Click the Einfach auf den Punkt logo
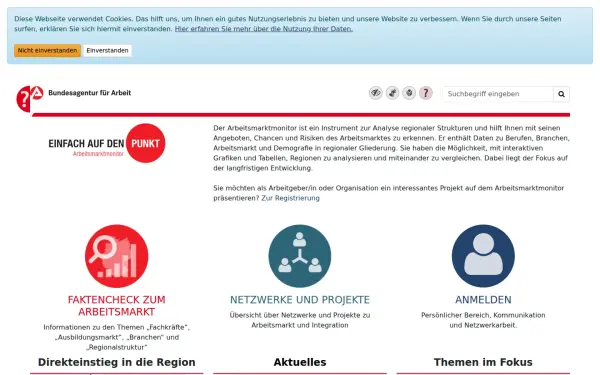 coord(107,143)
